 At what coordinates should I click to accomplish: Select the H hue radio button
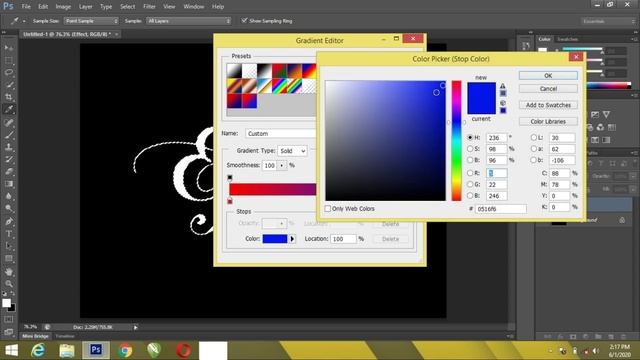(x=470, y=138)
